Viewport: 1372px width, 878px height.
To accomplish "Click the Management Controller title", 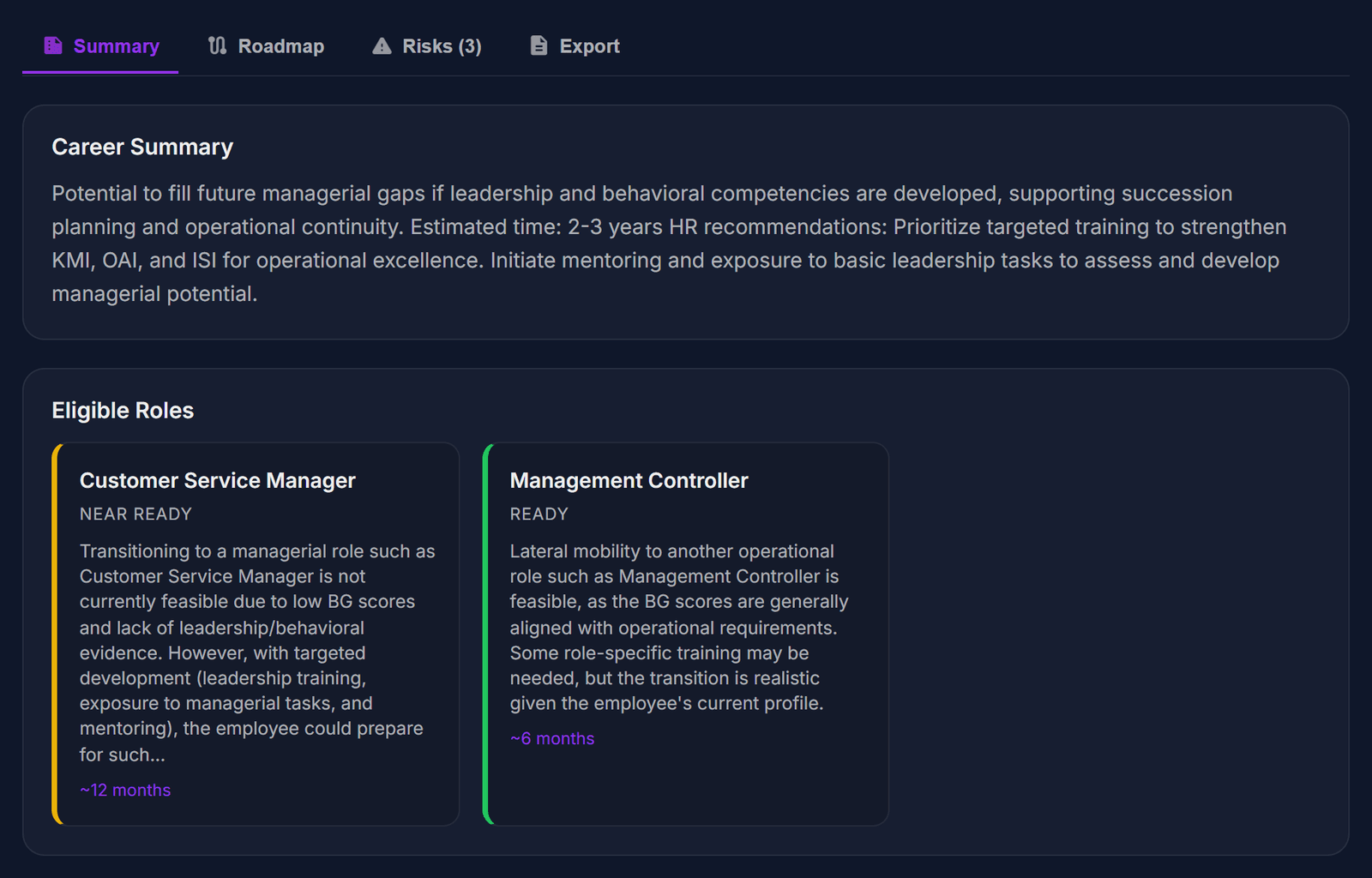I will point(629,481).
